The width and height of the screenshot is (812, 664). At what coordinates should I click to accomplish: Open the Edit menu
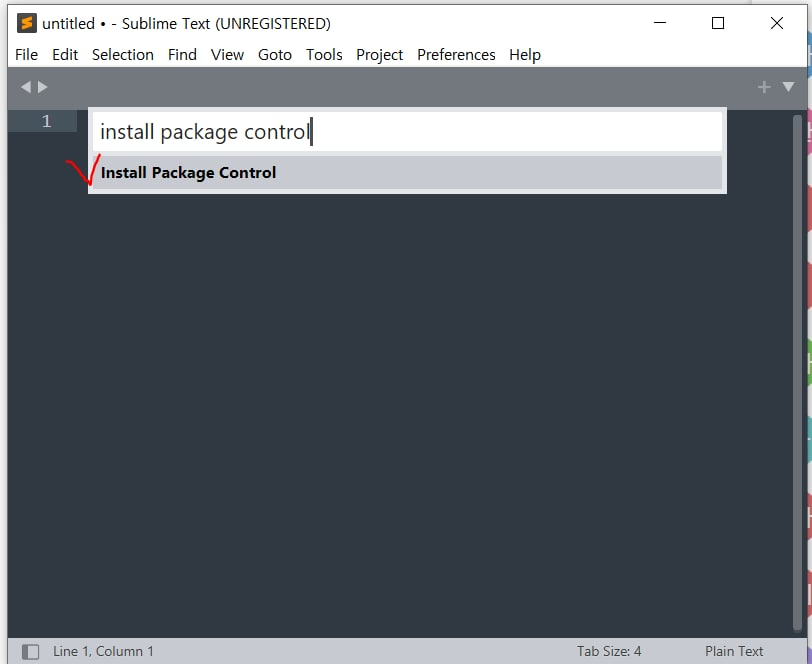[65, 55]
